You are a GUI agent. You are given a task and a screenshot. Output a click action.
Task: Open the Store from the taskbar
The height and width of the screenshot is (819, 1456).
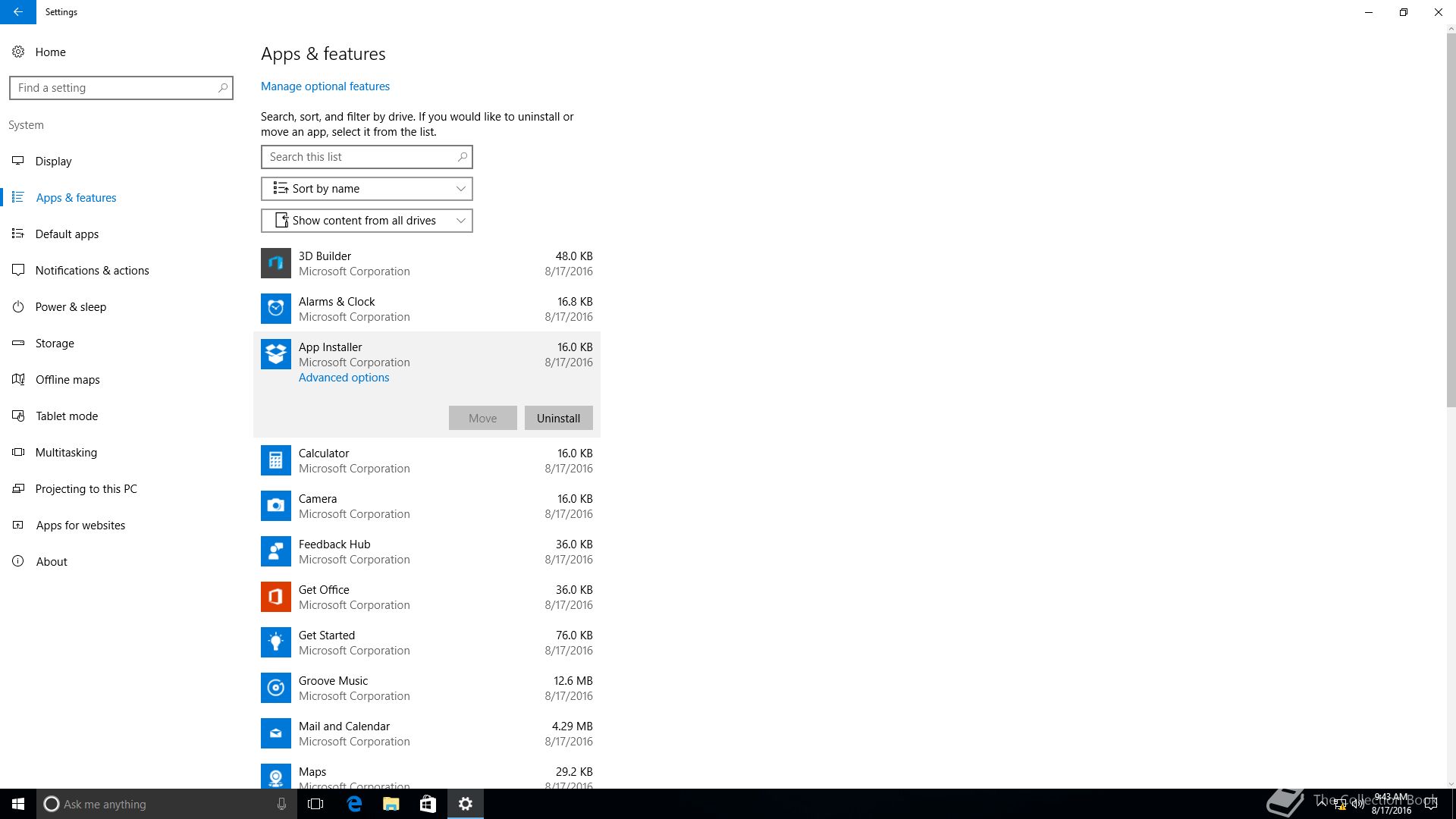tap(428, 804)
